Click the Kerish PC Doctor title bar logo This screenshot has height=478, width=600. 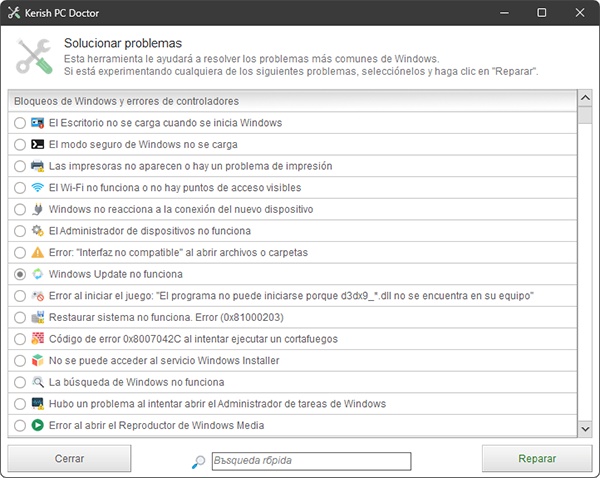[13, 13]
